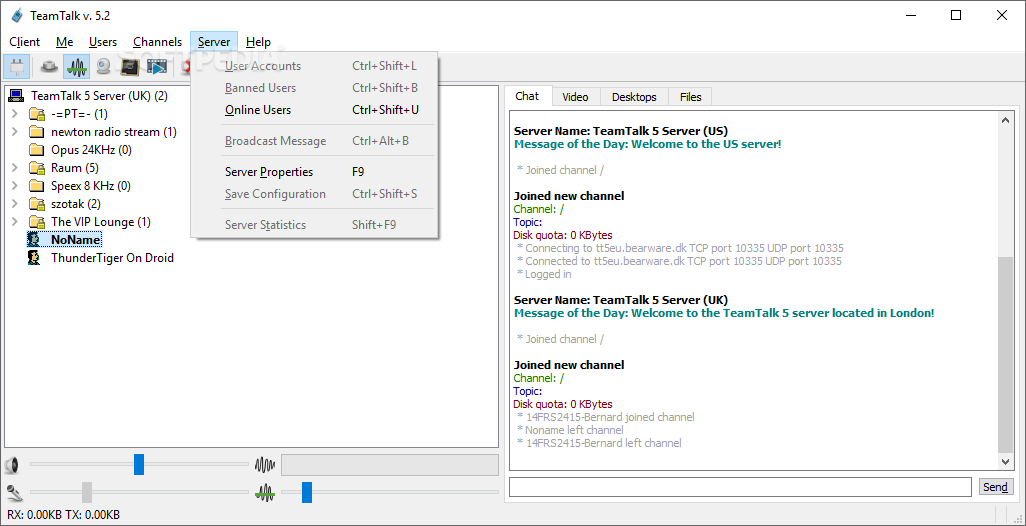Click the 'Logged in' log line
Image resolution: width=1026 pixels, height=526 pixels.
pyautogui.click(x=544, y=274)
